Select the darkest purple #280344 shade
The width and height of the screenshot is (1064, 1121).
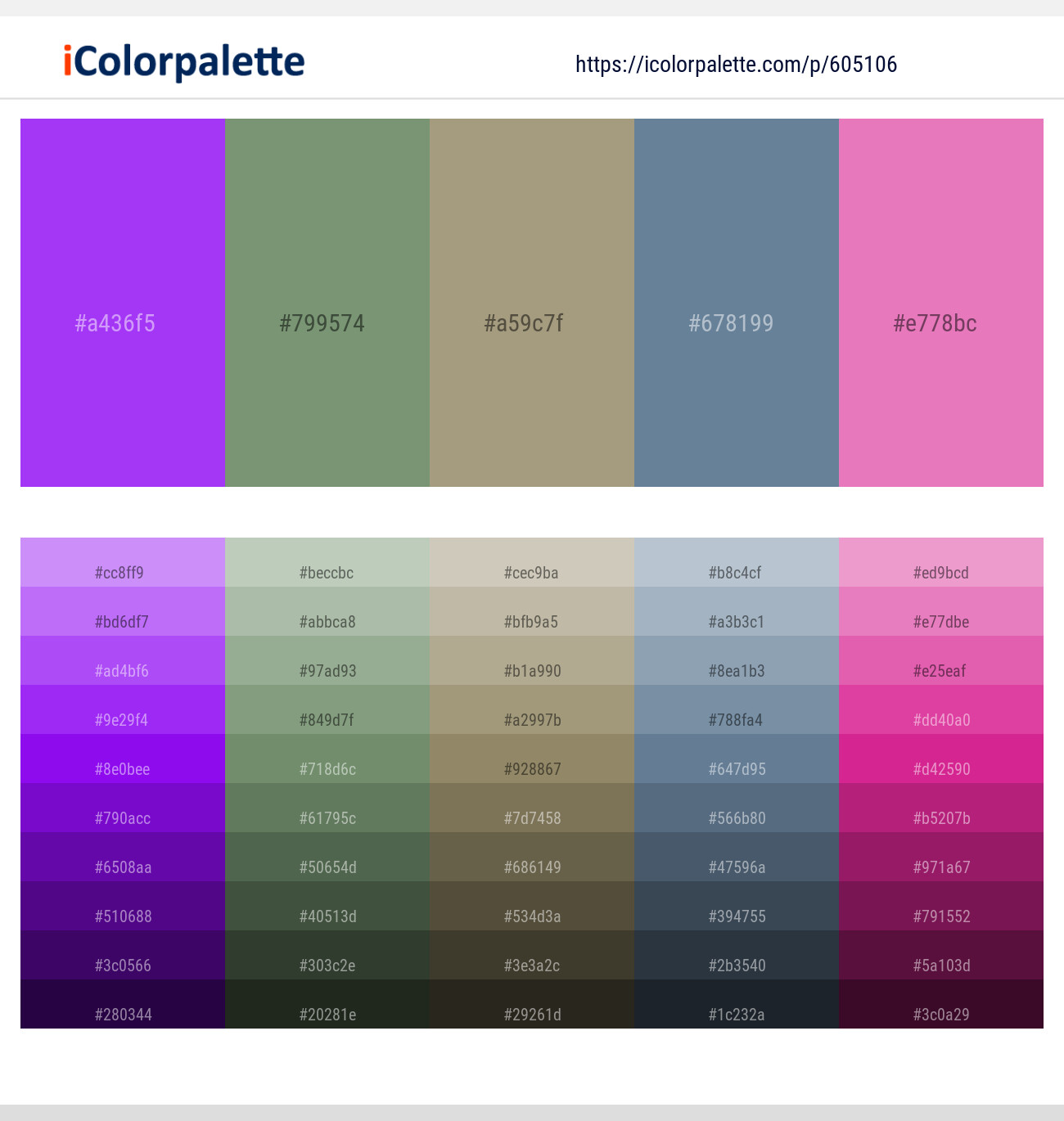coord(123,1004)
